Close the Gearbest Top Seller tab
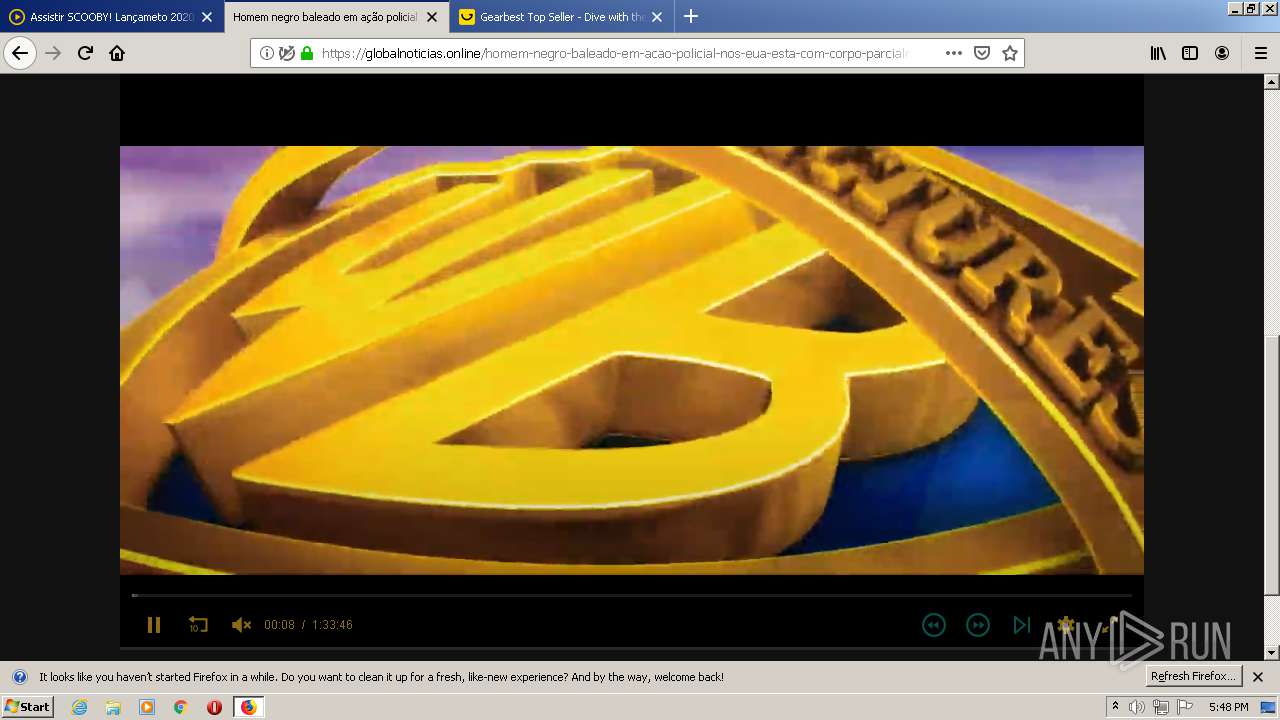 (x=657, y=17)
